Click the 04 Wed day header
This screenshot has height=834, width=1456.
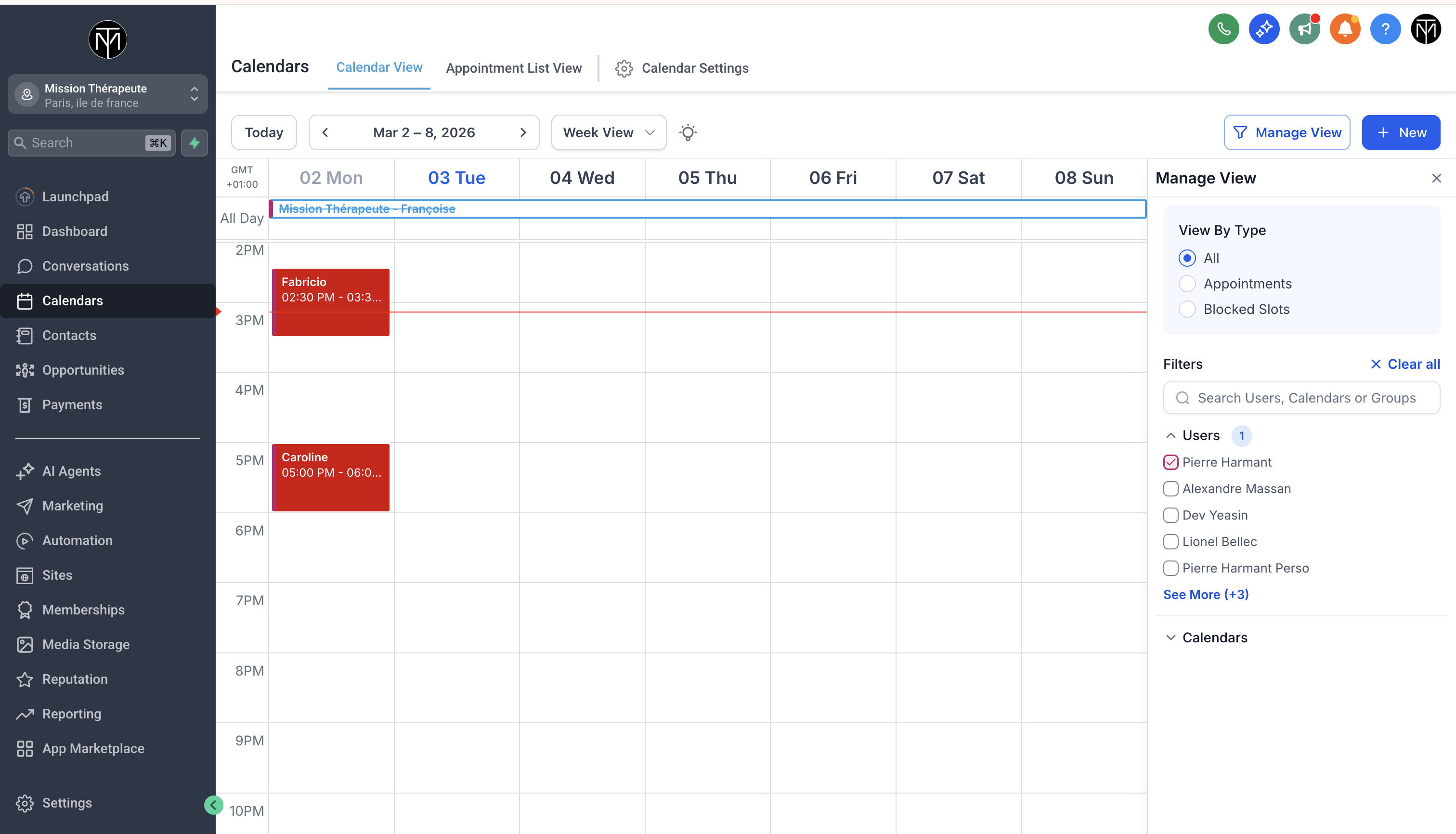click(x=582, y=178)
